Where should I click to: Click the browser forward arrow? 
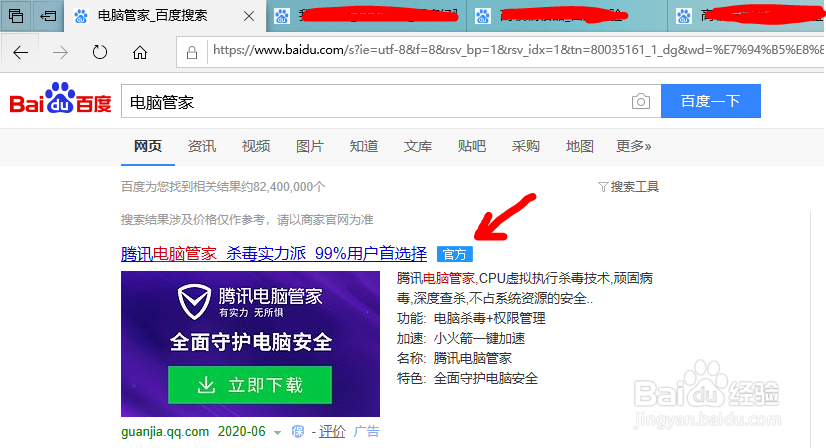click(61, 53)
